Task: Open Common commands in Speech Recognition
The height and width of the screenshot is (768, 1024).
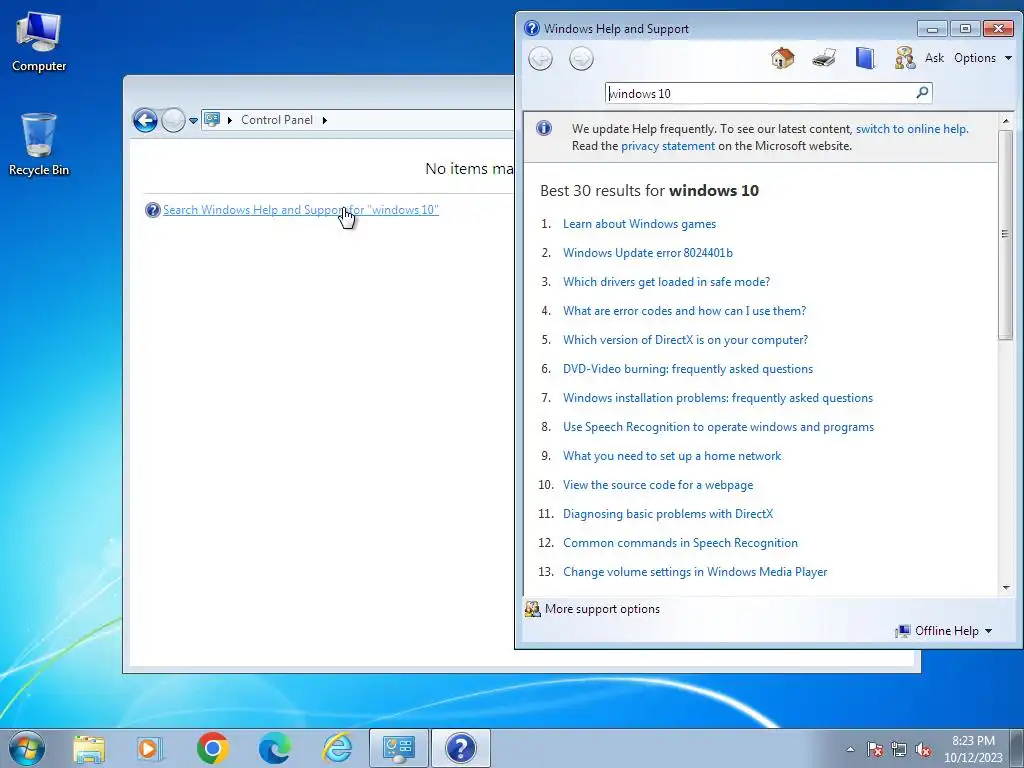Action: pos(680,543)
